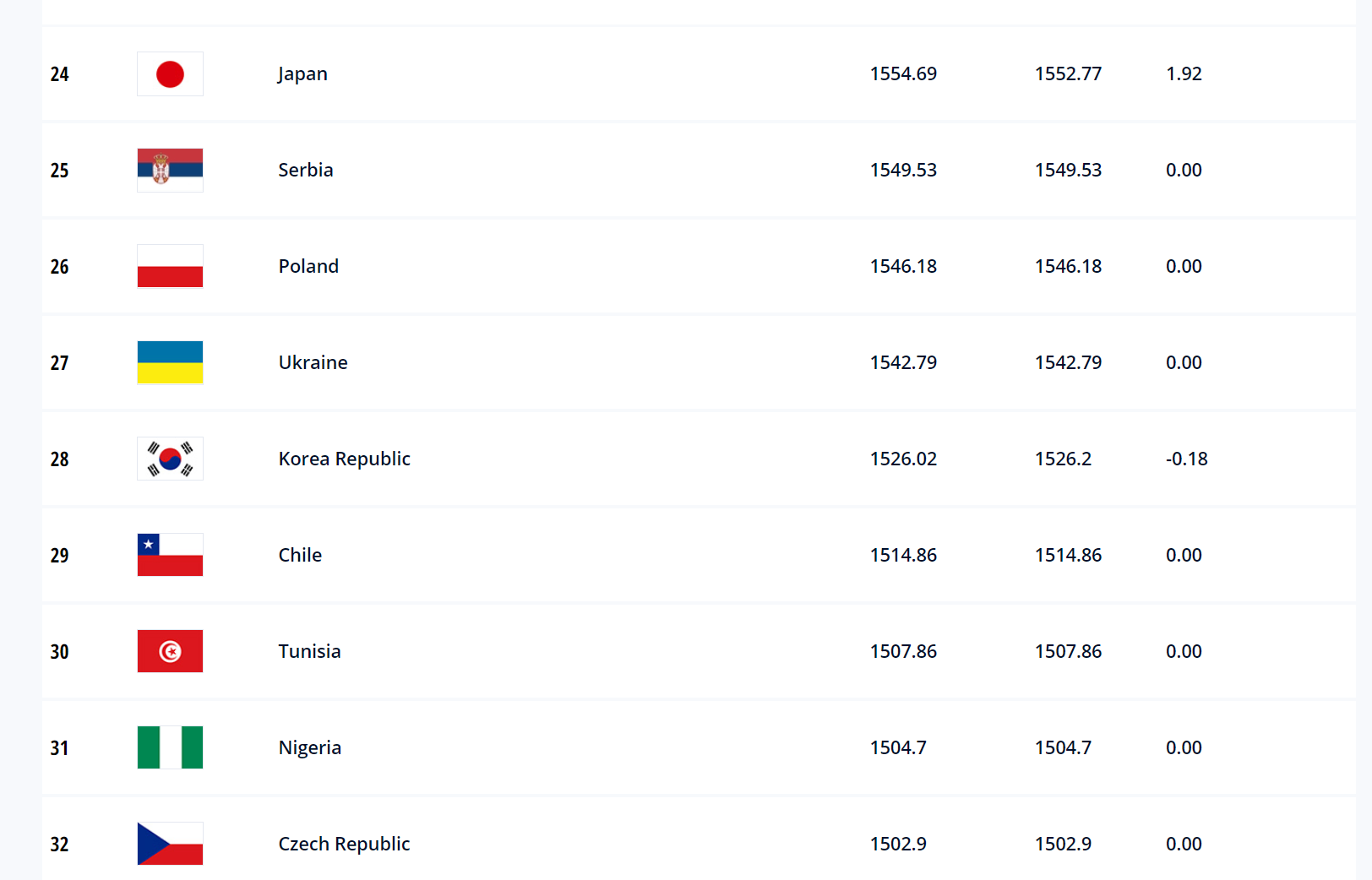Open the Japan team link

point(302,74)
